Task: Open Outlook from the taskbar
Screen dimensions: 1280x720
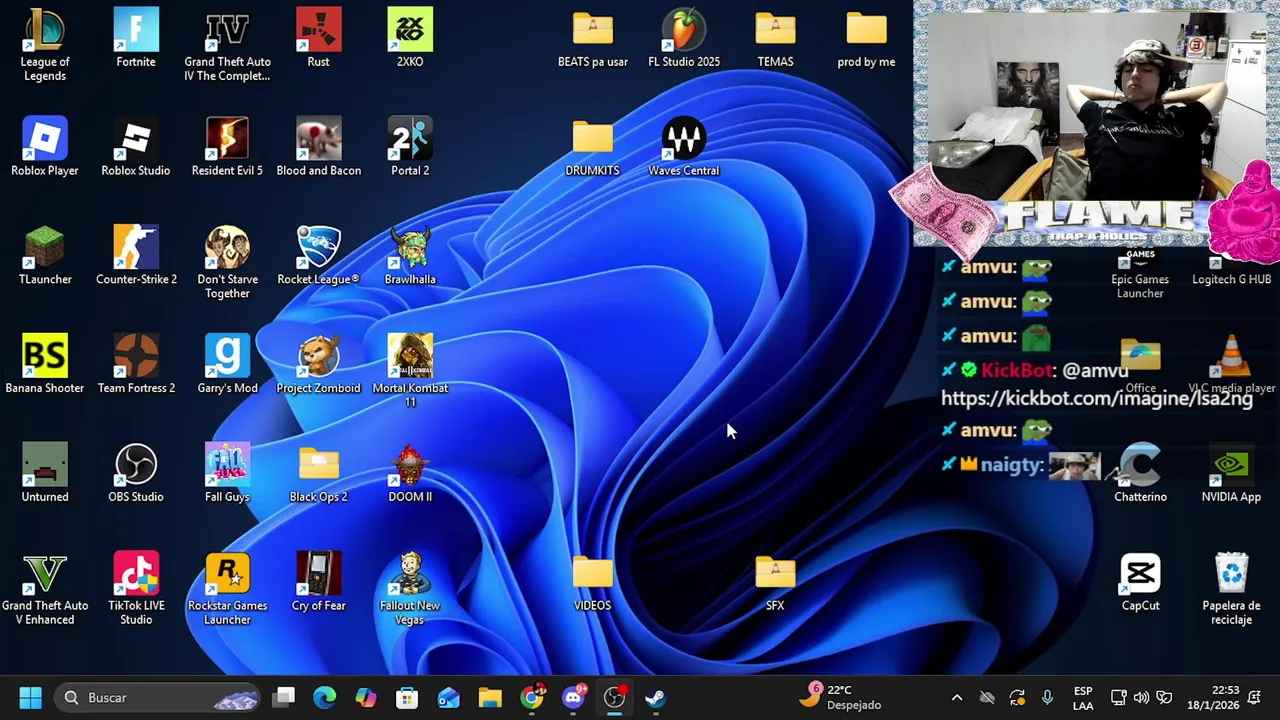Action: [448, 698]
